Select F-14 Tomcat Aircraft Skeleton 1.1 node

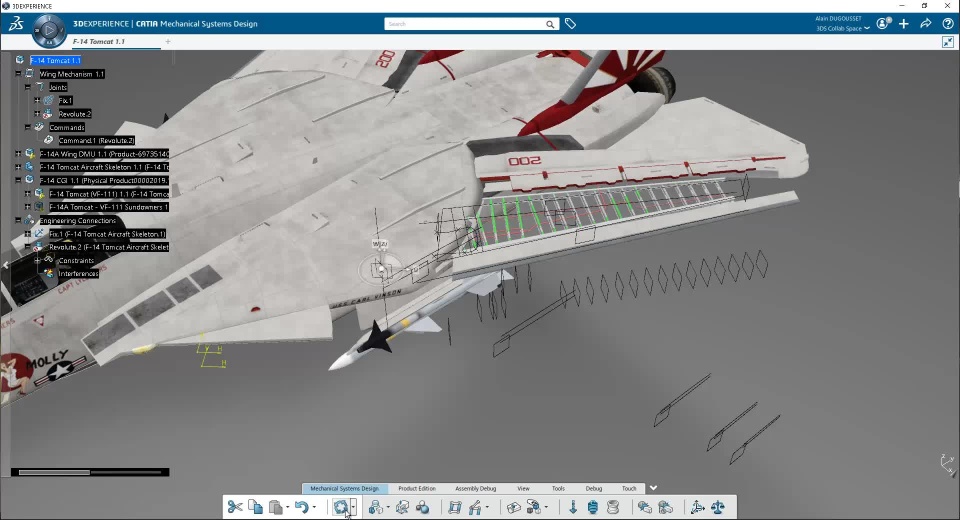click(x=104, y=167)
